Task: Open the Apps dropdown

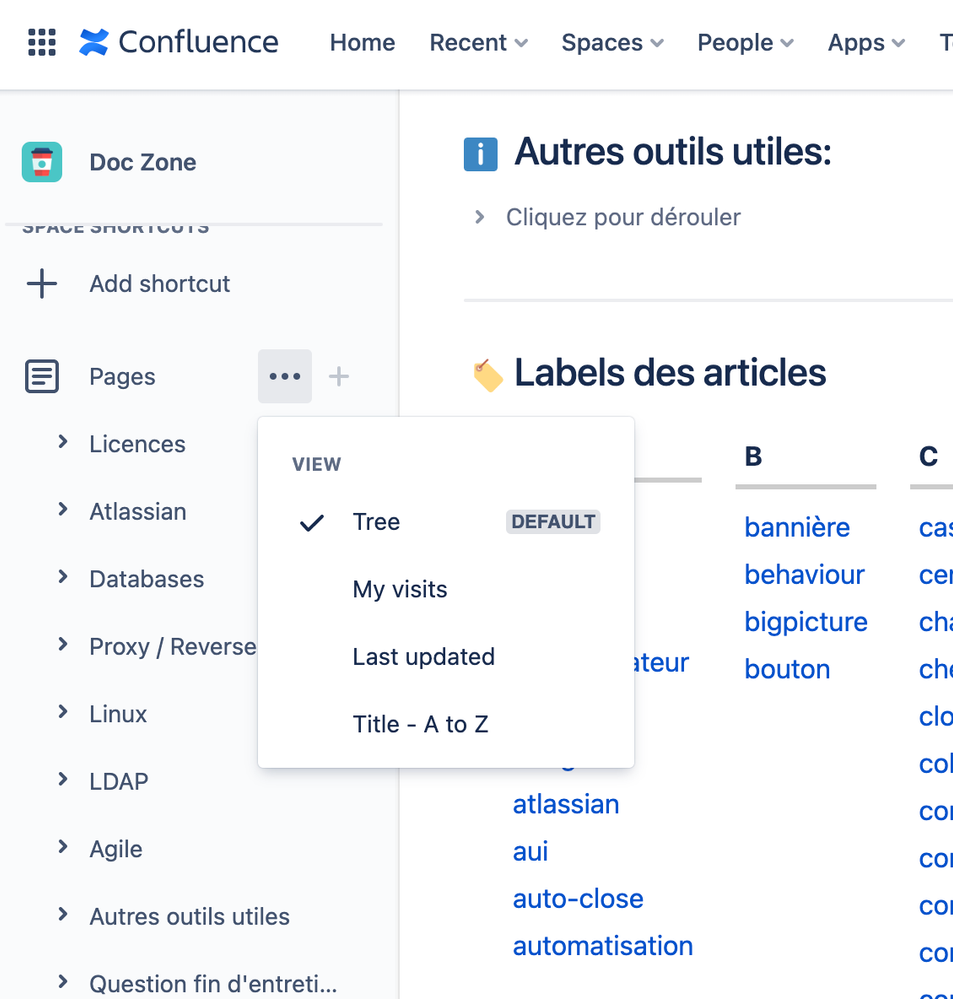Action: [x=866, y=43]
